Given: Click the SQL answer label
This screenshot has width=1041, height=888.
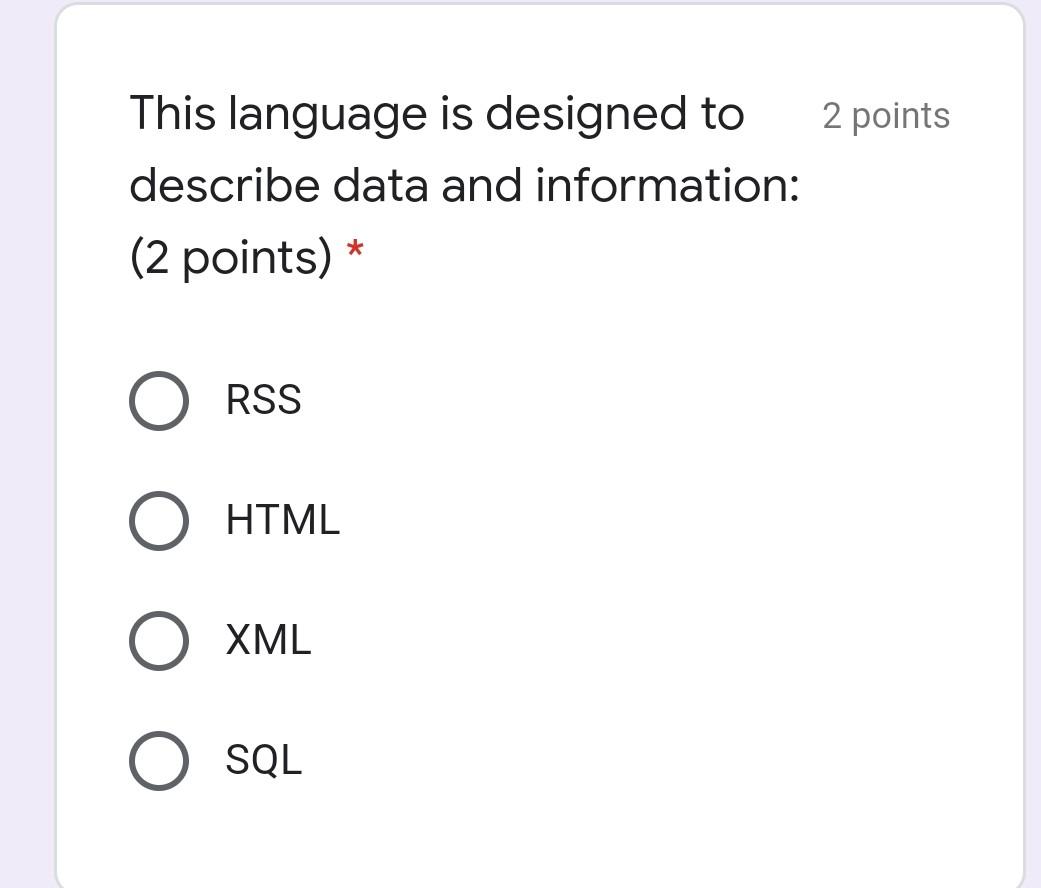Looking at the screenshot, I should (262, 761).
